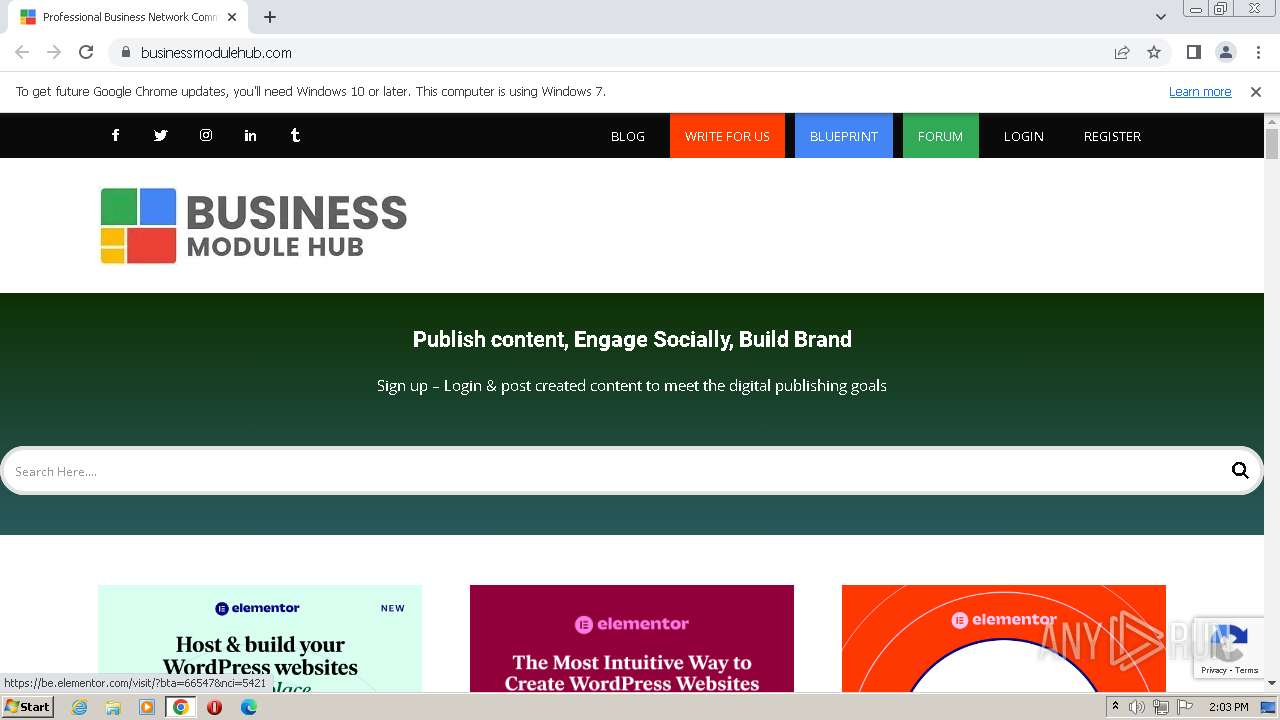The width and height of the screenshot is (1280, 720).
Task: Go to the REGISTER page
Action: pos(1112,136)
